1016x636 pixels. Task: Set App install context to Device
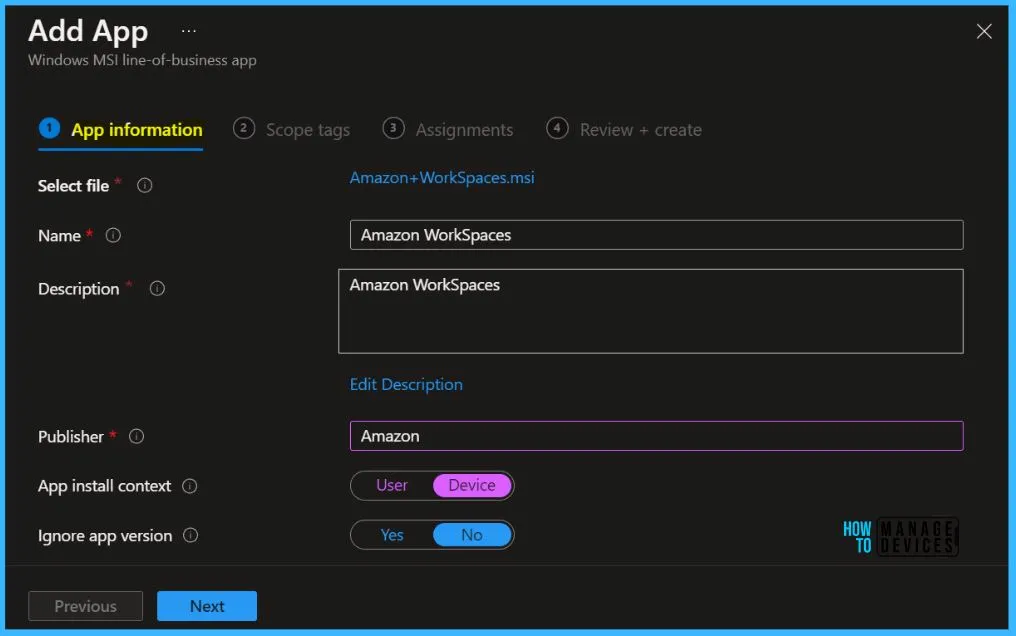tap(472, 485)
